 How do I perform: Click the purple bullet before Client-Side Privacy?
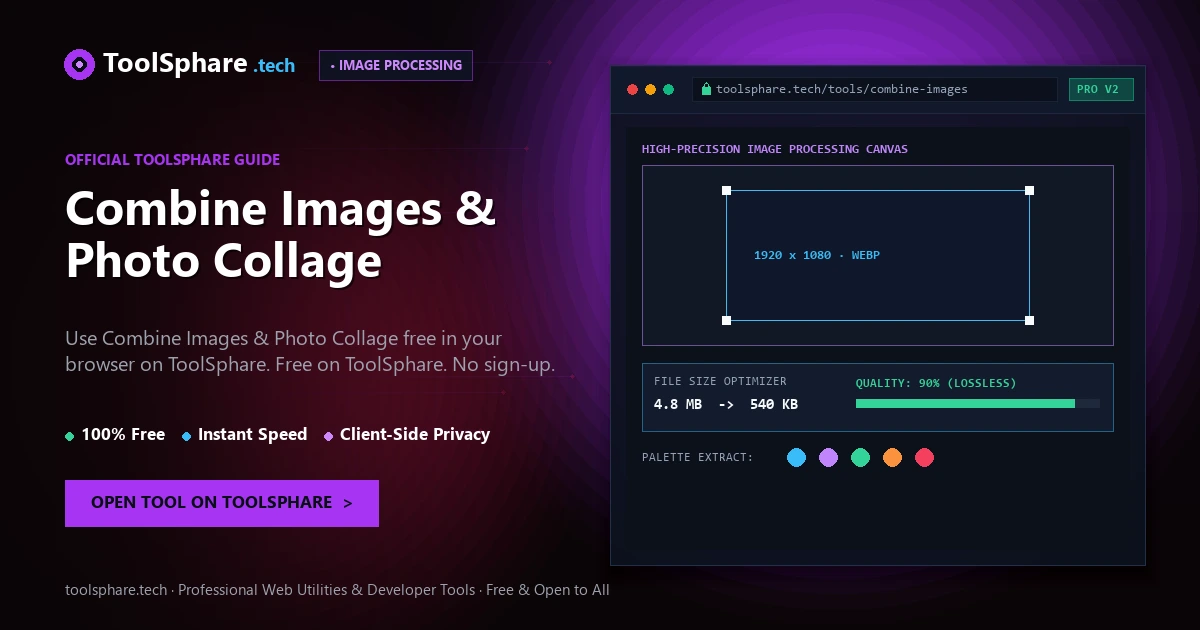(x=329, y=436)
